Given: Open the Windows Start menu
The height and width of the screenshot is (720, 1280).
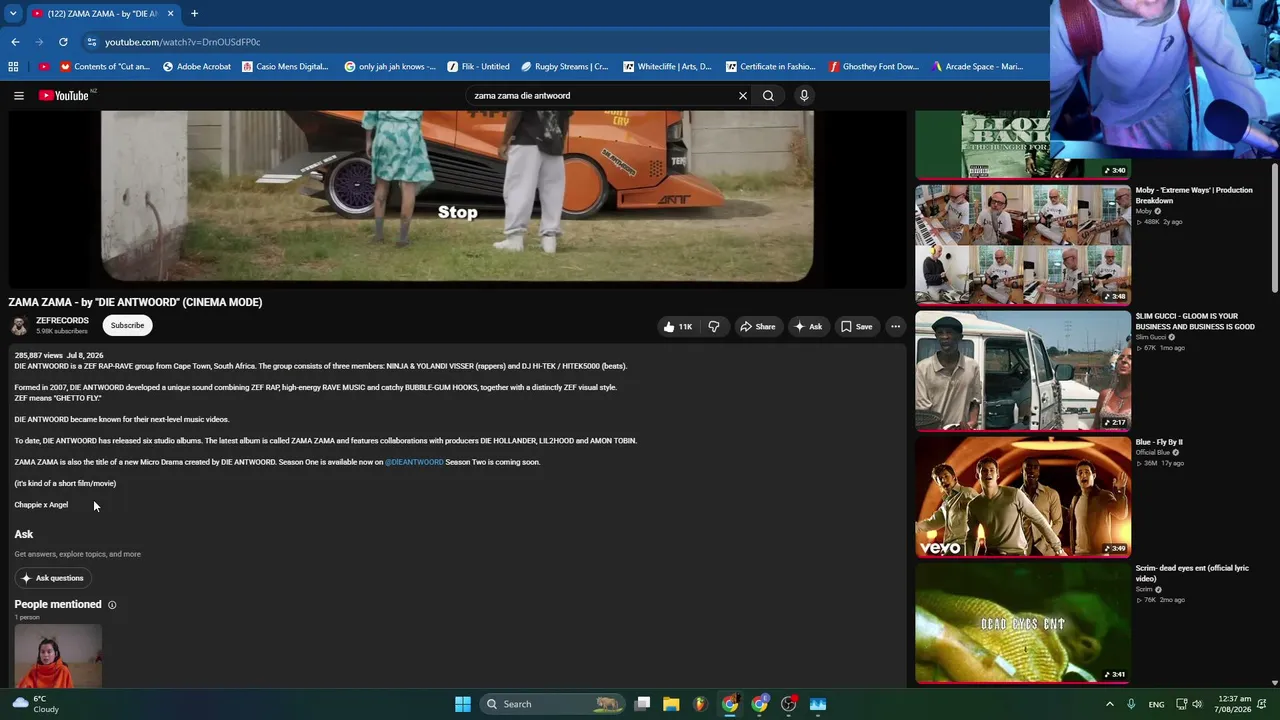Looking at the screenshot, I should coord(463,704).
